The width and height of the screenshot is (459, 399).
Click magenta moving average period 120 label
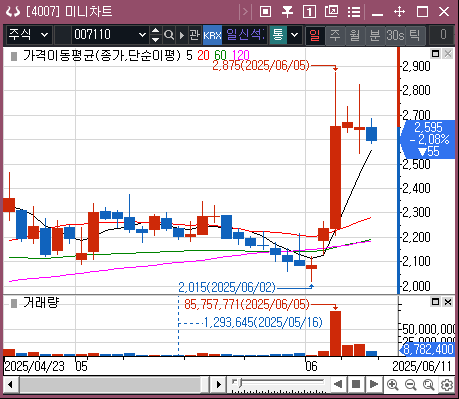(241, 55)
